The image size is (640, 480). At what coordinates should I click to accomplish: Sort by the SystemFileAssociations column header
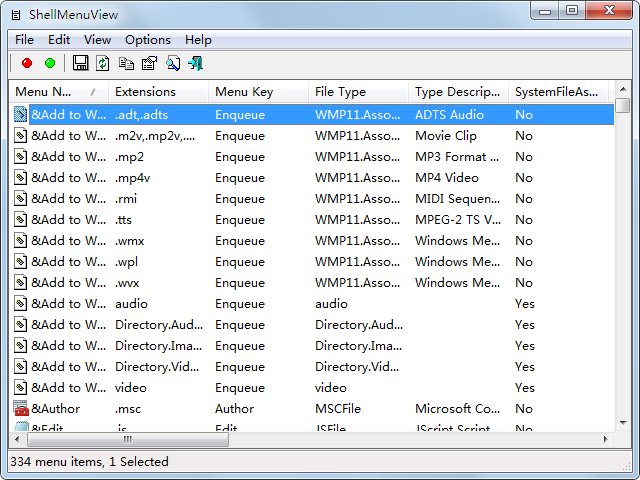(558, 92)
